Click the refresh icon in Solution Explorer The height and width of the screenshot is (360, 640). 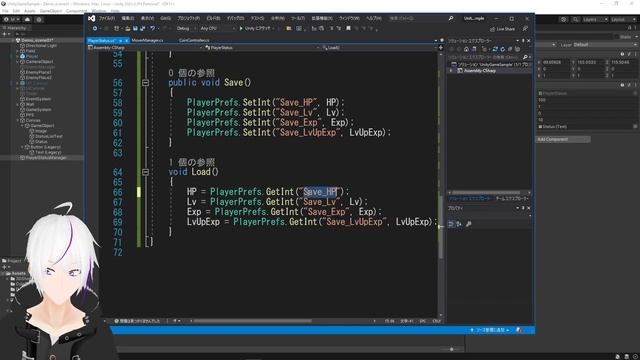tap(502, 49)
